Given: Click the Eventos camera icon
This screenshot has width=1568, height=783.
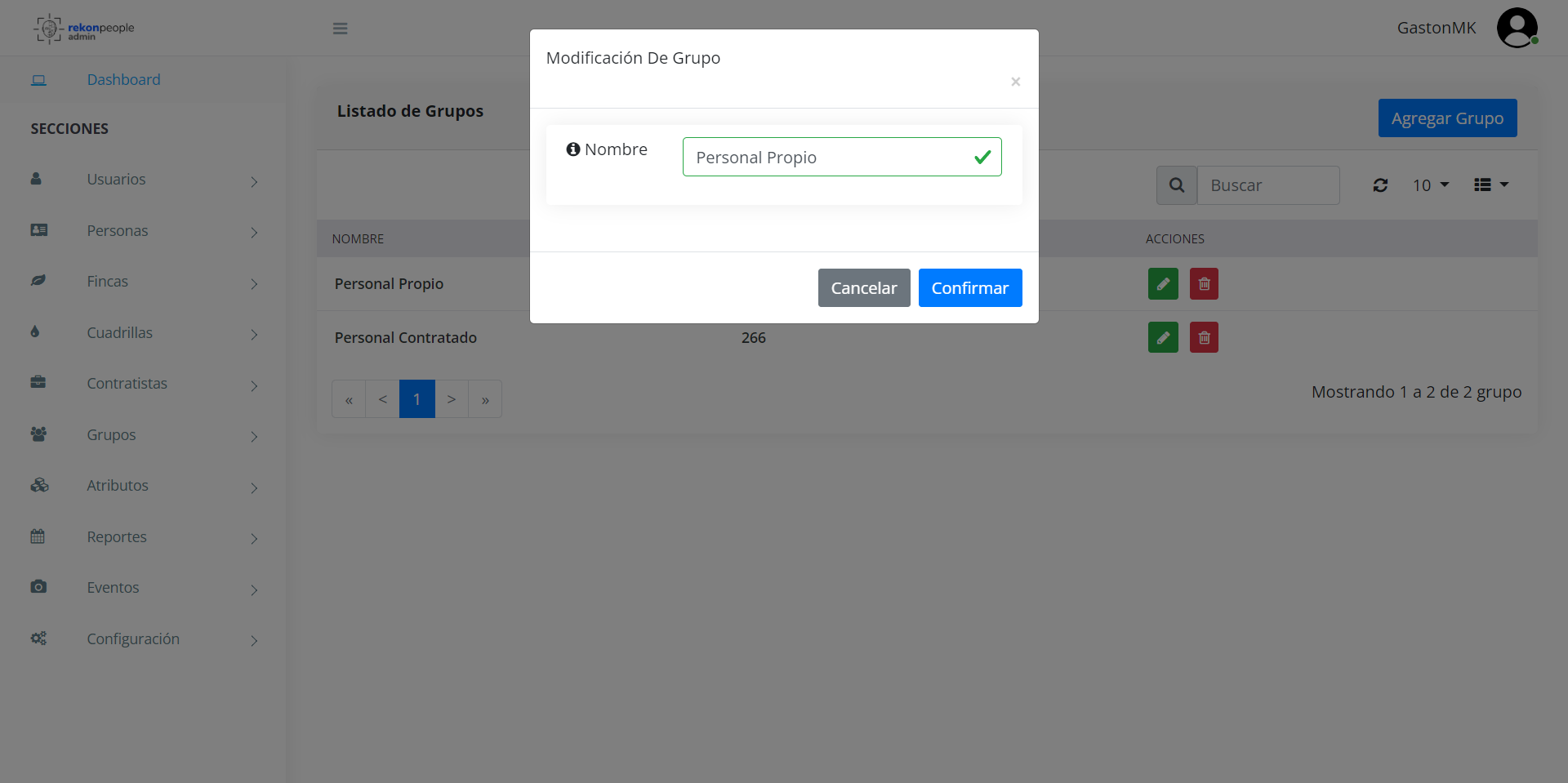Looking at the screenshot, I should pyautogui.click(x=38, y=587).
